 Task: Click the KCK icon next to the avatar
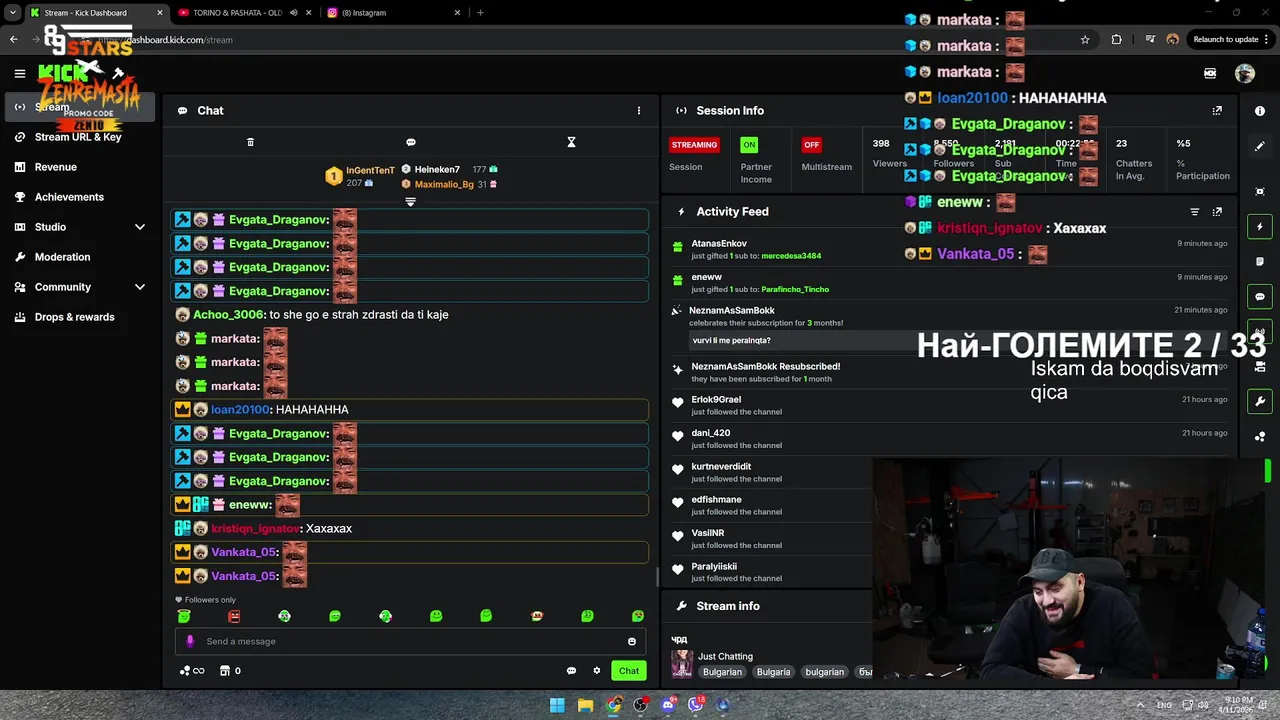coord(1210,73)
